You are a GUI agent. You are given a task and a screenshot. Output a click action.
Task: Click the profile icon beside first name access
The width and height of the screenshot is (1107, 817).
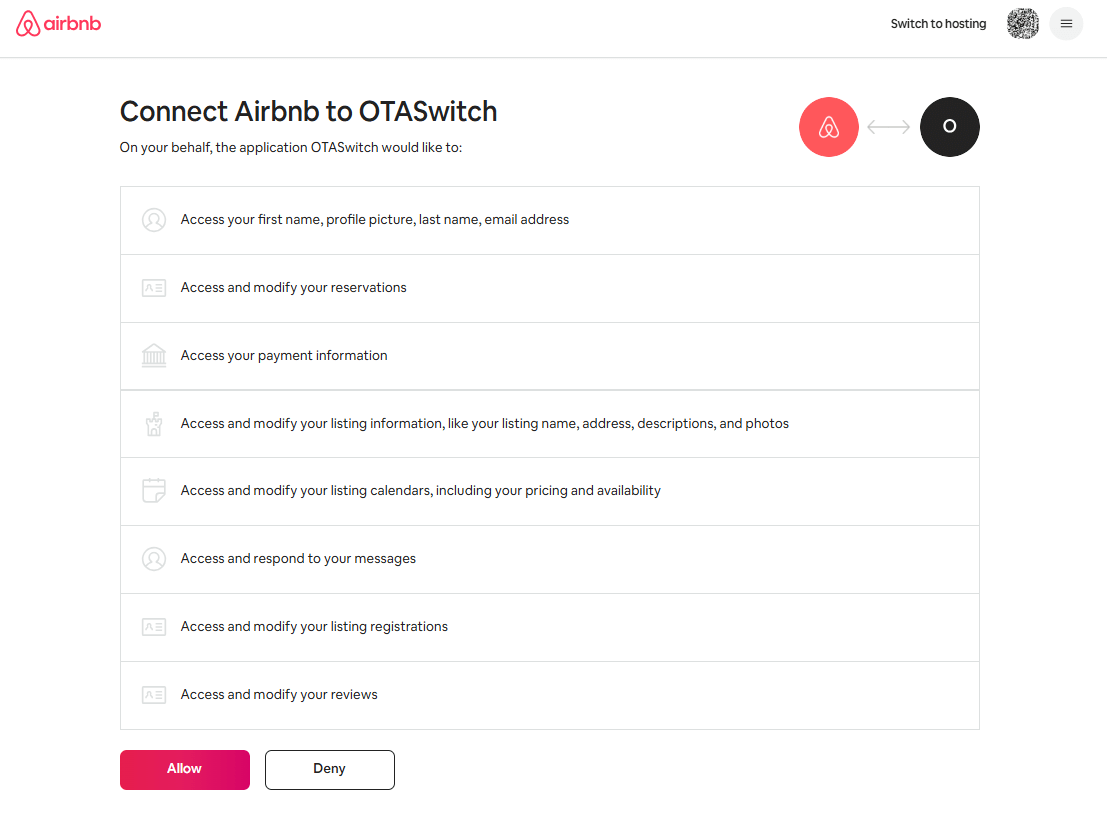pyautogui.click(x=154, y=220)
